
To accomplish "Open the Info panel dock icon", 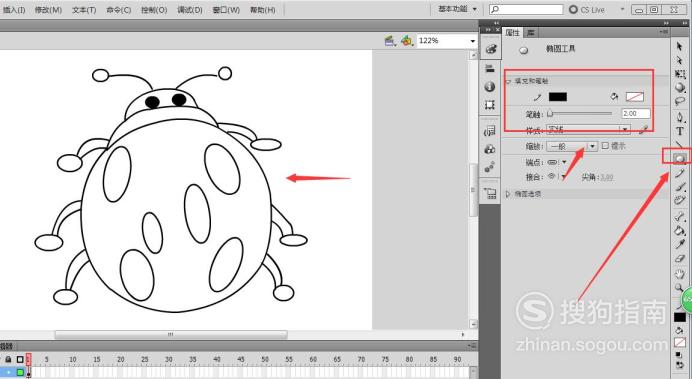I will tap(490, 86).
